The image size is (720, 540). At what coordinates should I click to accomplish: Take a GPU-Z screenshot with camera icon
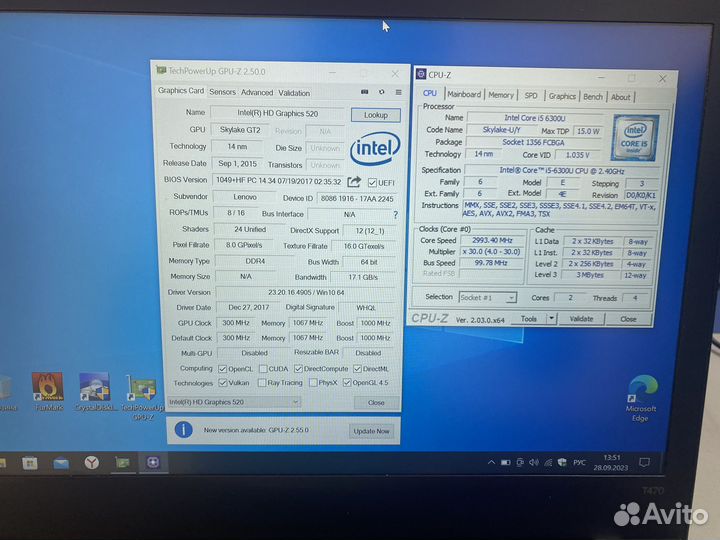(365, 92)
